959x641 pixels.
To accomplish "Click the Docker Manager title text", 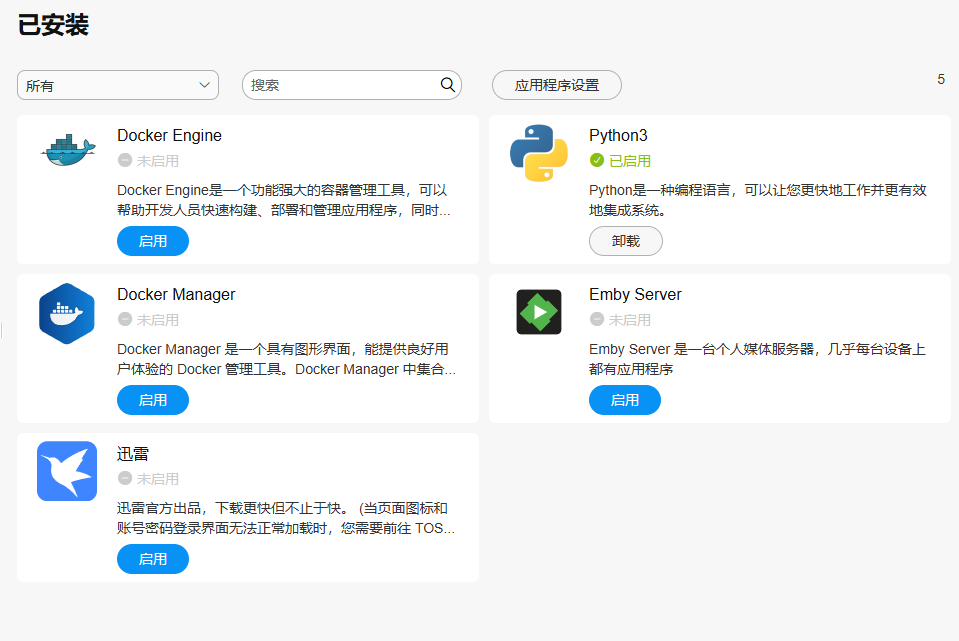I will click(176, 294).
